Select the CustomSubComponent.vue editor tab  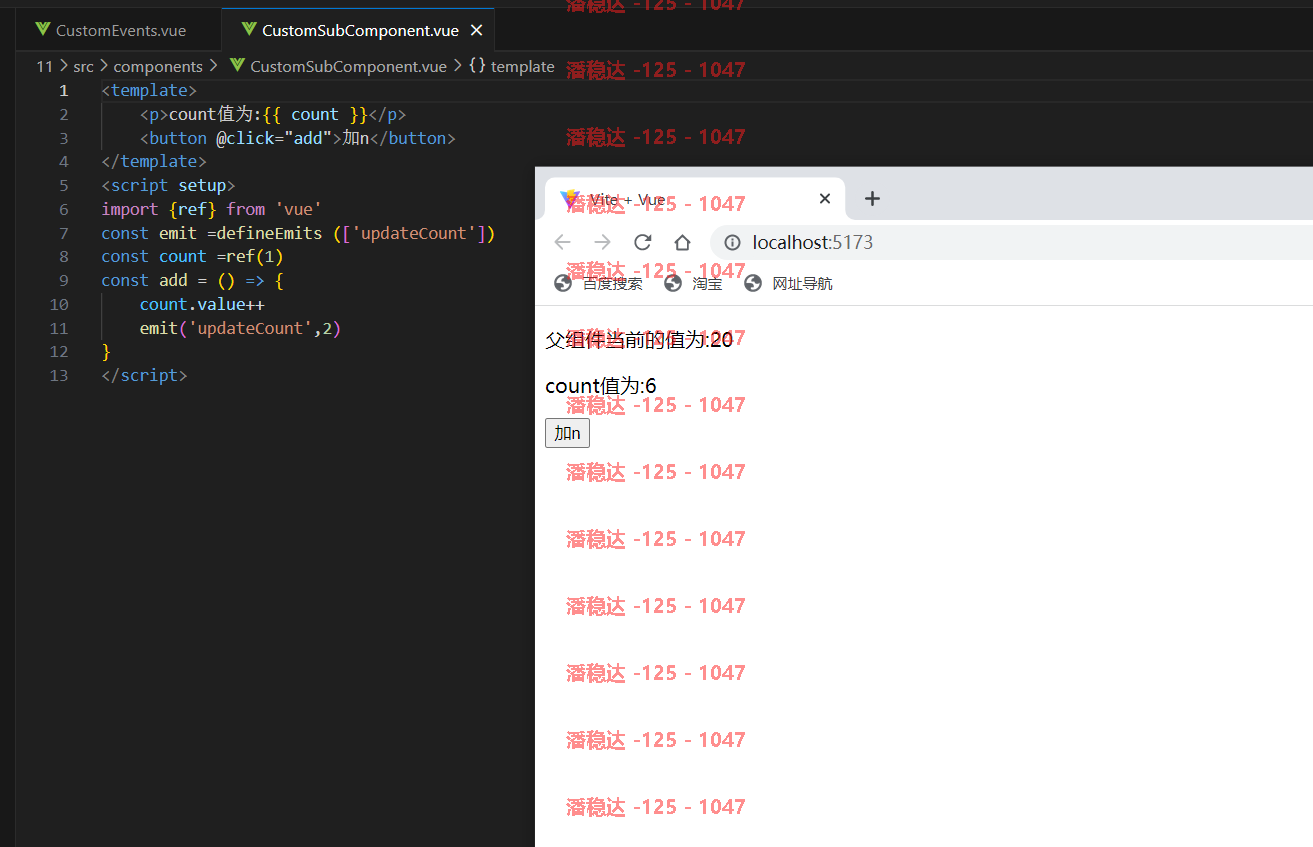click(x=360, y=30)
